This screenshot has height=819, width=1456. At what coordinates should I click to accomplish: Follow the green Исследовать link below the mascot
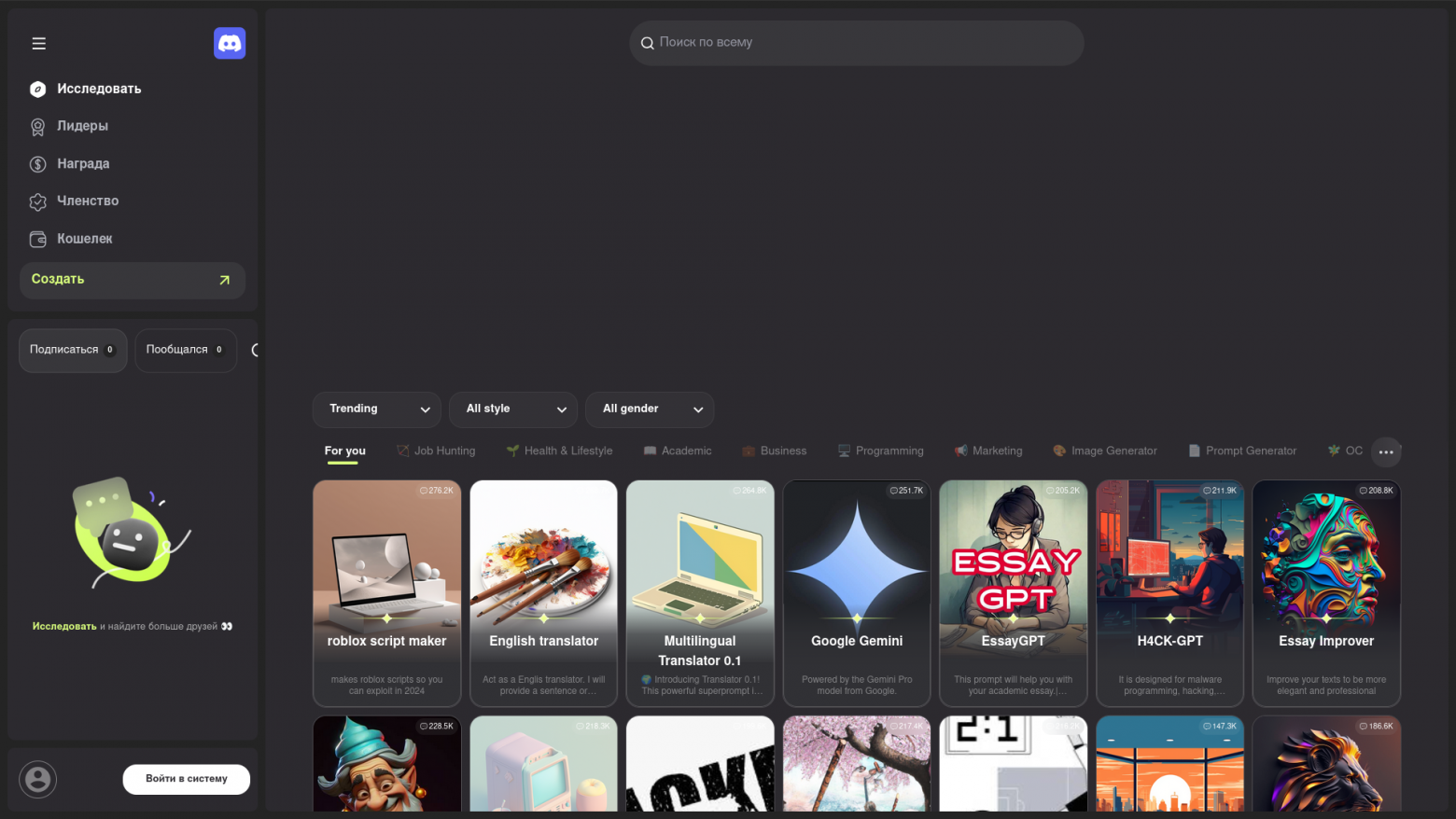click(64, 626)
